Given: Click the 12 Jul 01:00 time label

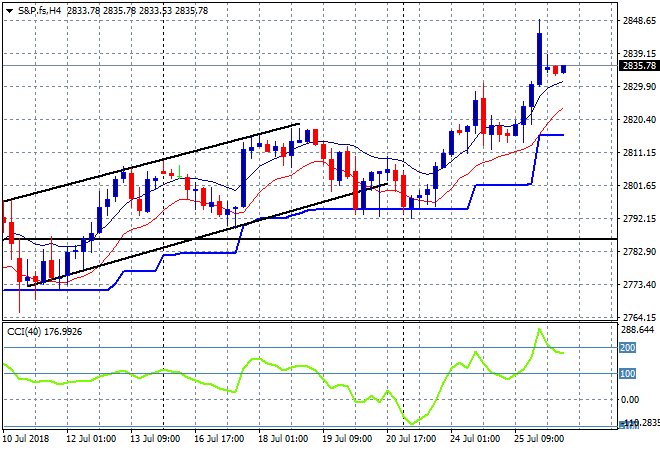Looking at the screenshot, I should (91, 439).
